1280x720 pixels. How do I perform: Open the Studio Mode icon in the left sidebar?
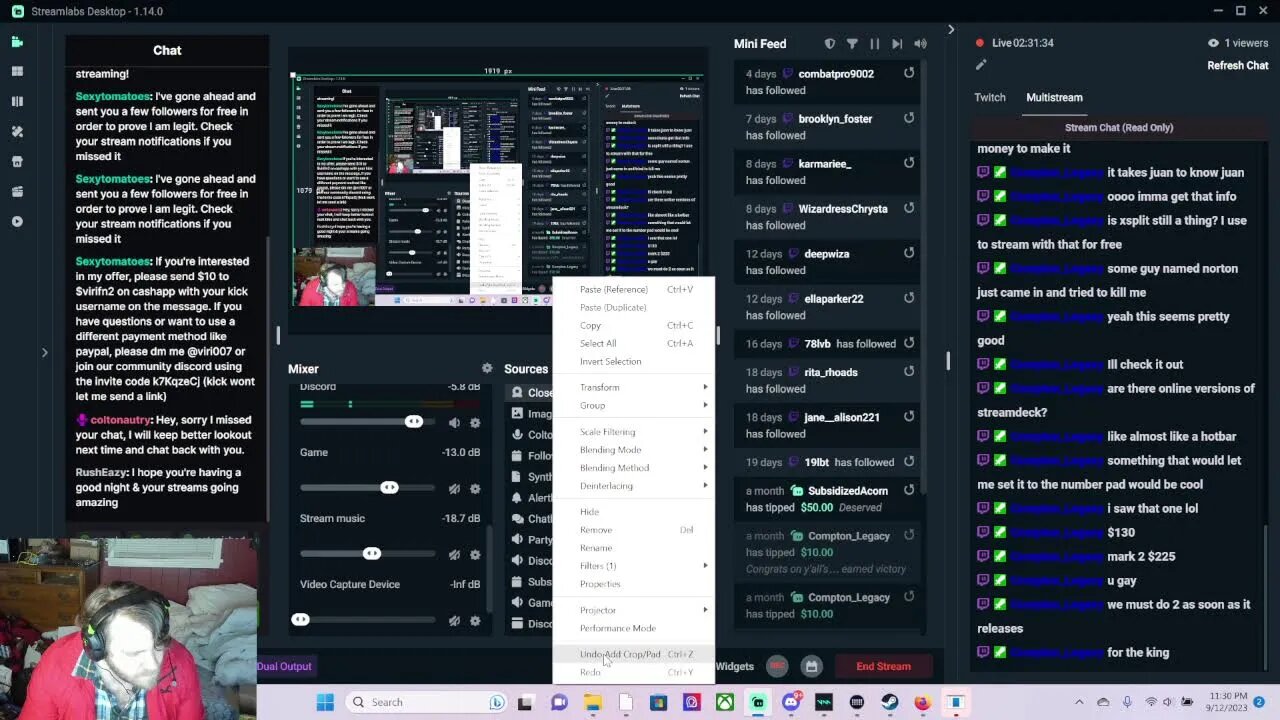point(17,102)
